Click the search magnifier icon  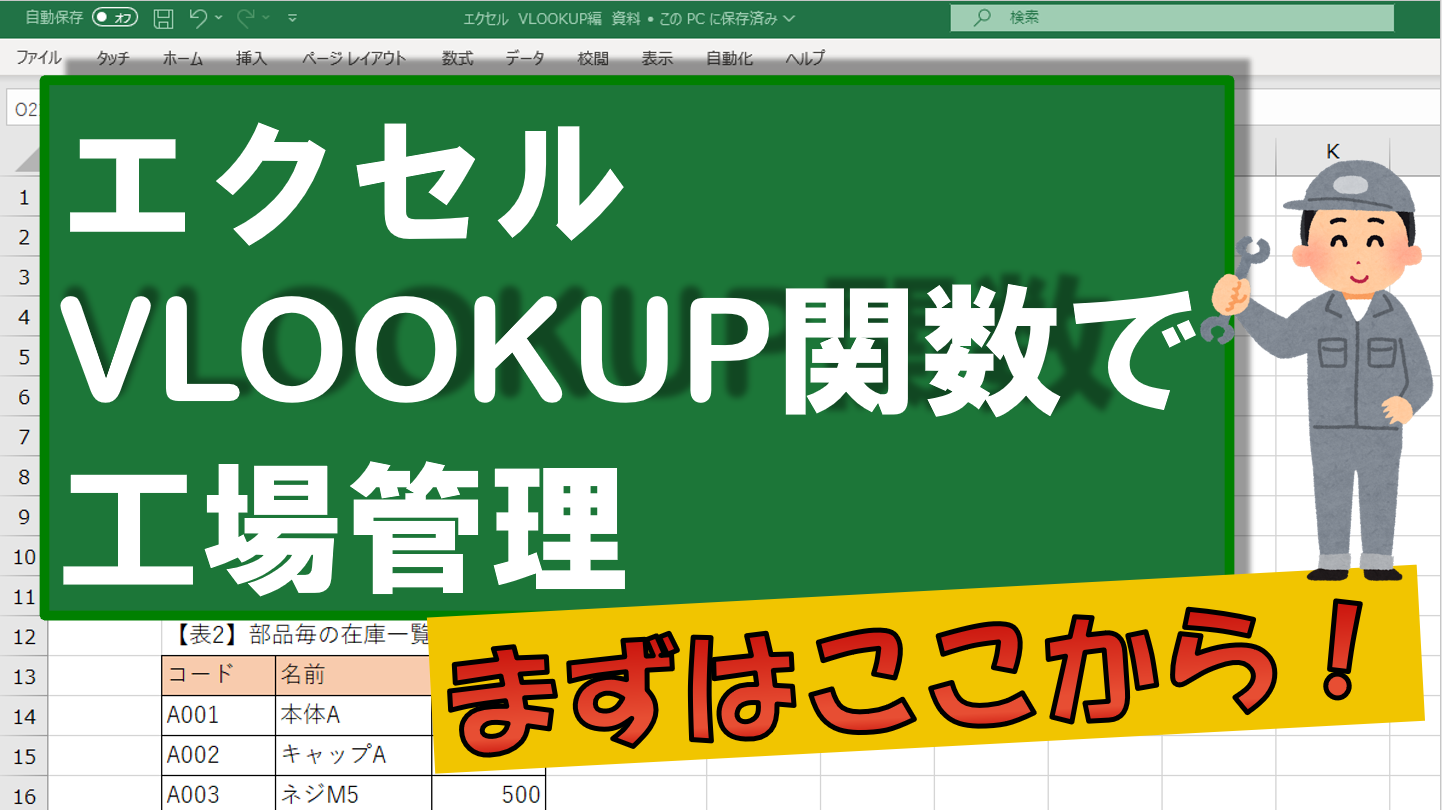(x=984, y=17)
